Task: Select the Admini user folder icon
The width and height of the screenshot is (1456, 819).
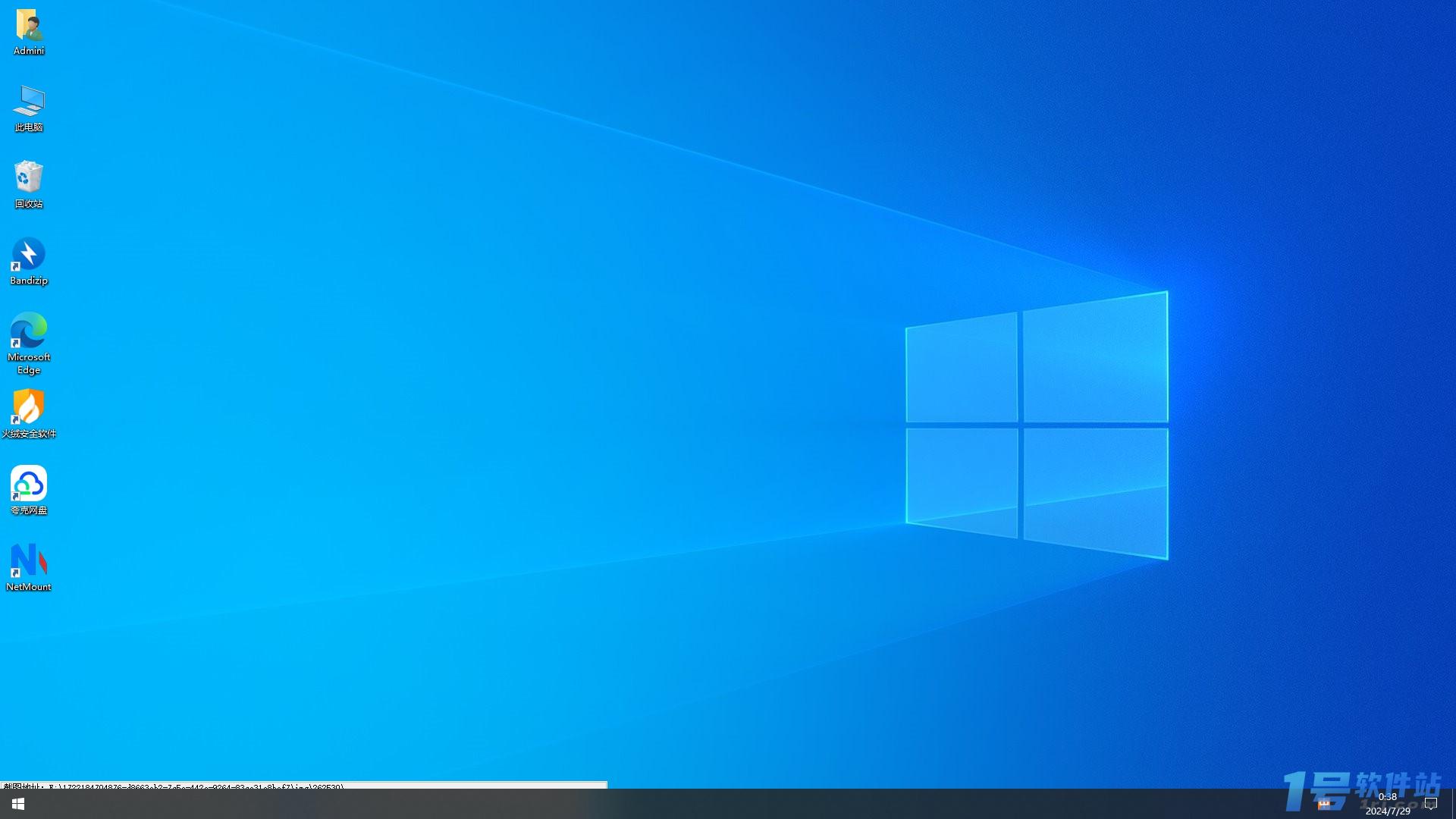Action: pos(29,33)
